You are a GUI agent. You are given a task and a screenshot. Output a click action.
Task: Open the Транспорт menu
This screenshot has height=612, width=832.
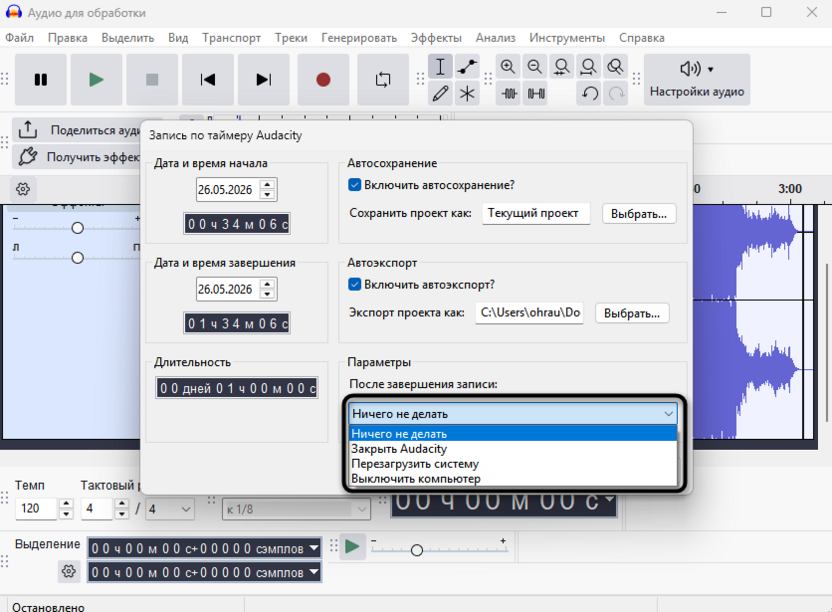pyautogui.click(x=231, y=38)
